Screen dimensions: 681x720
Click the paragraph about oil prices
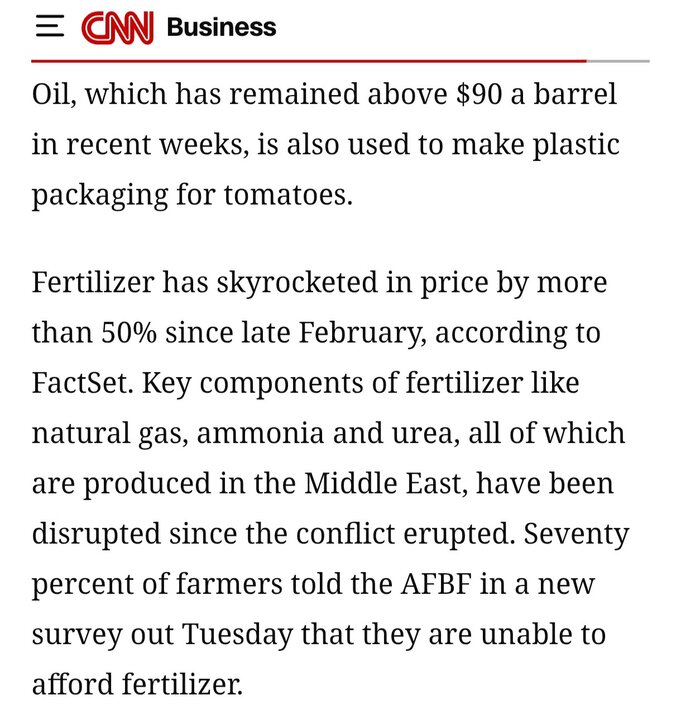point(325,143)
